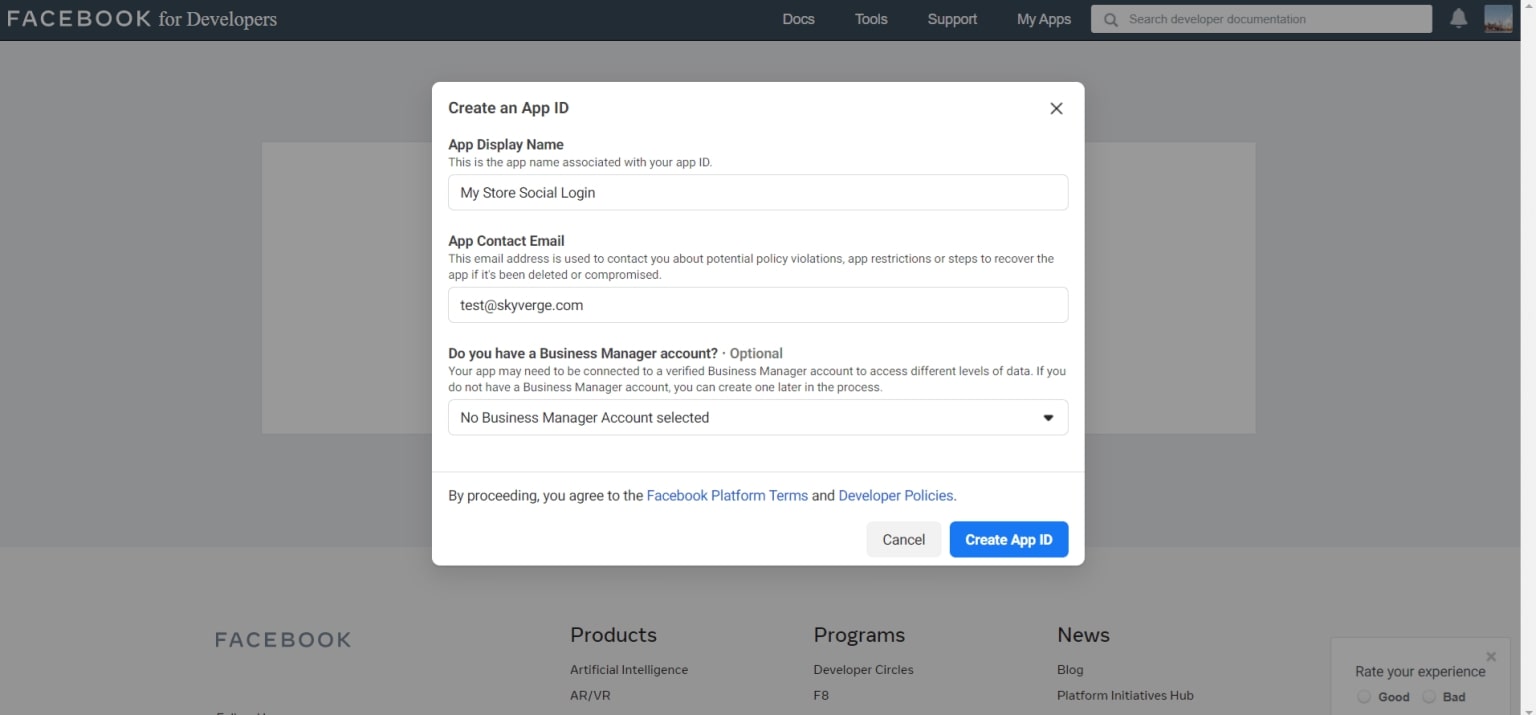
Task: Open the notifications bell
Action: pos(1459,19)
